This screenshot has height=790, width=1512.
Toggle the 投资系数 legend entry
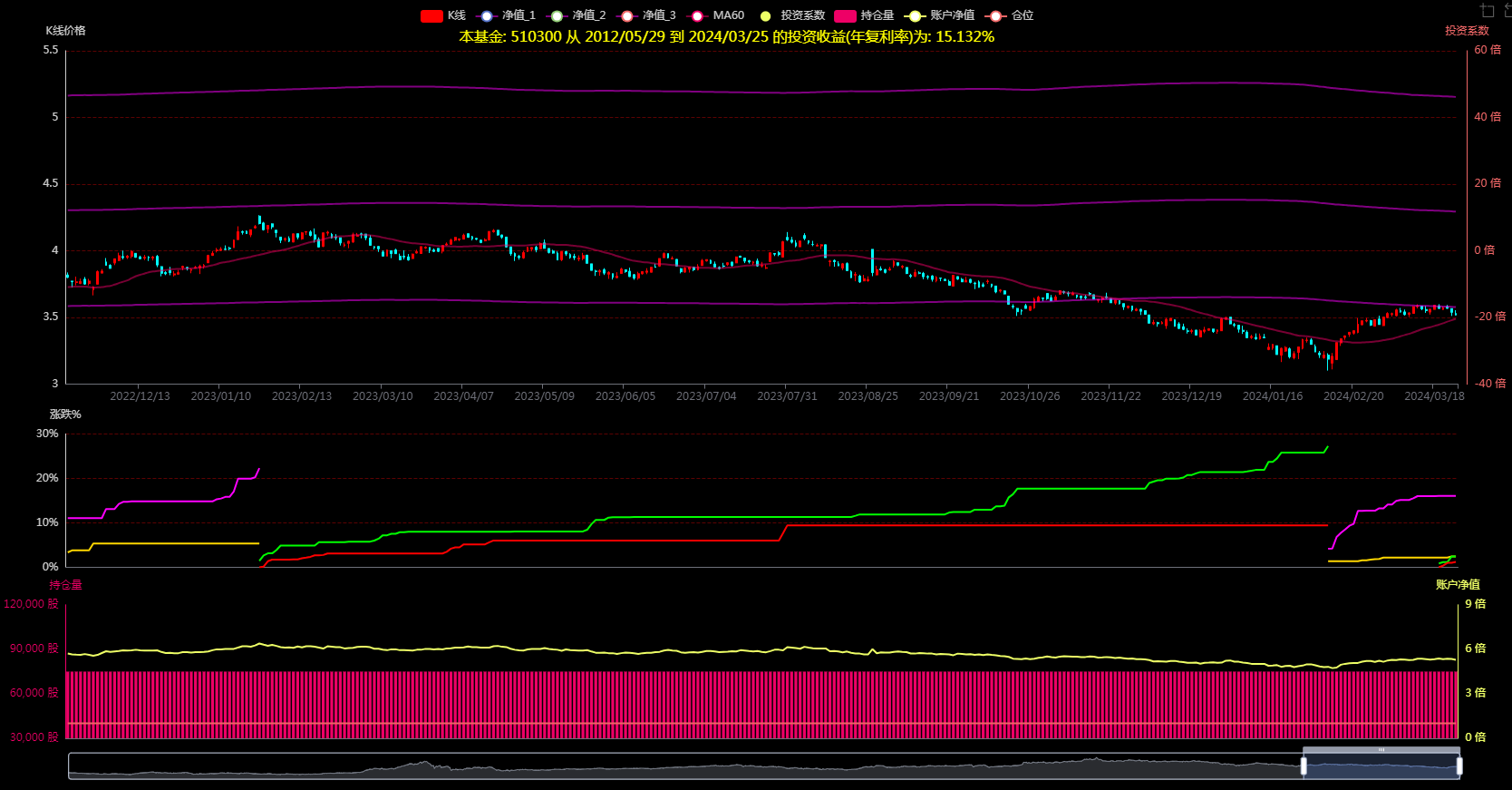[x=791, y=15]
